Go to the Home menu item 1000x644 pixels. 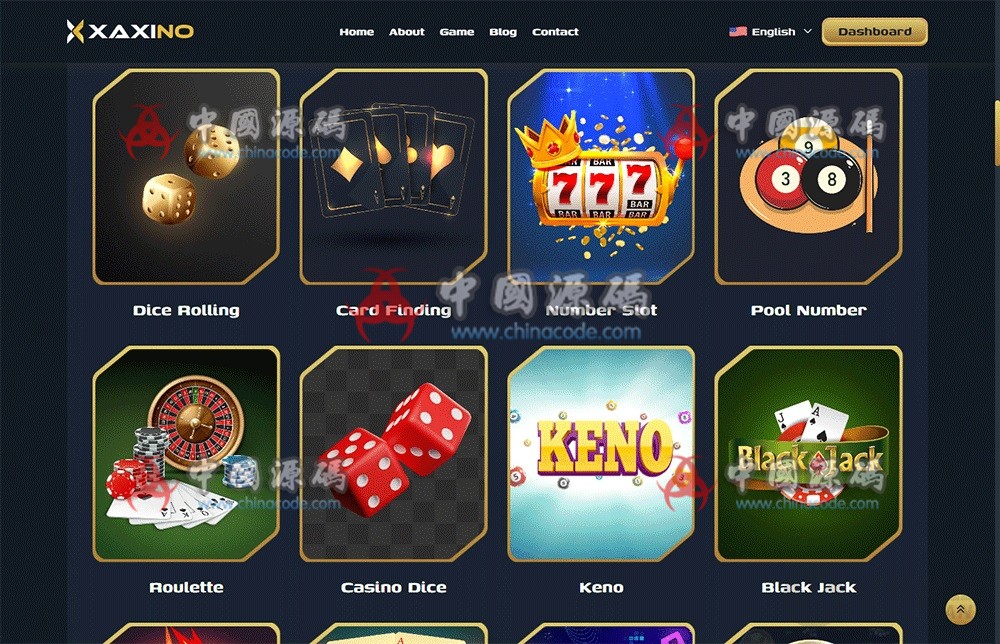point(357,32)
